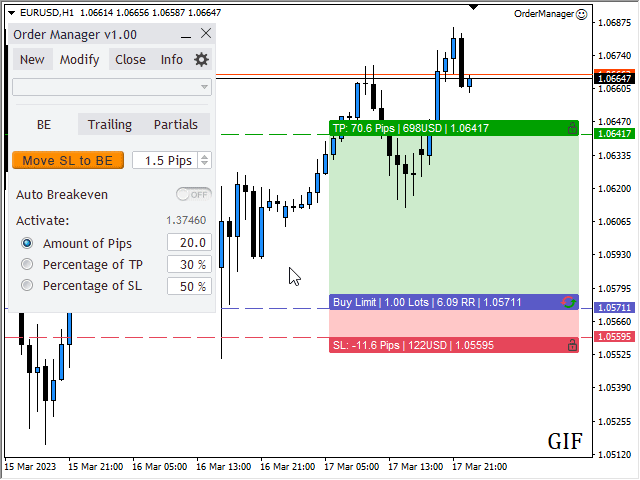Open the order selection dropdown

112,87
